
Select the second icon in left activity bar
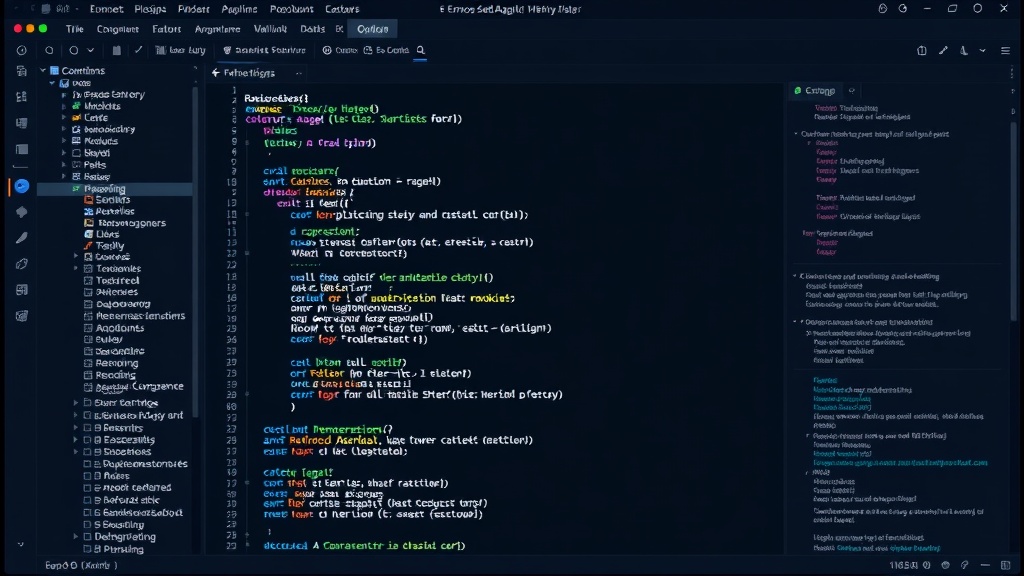(22, 97)
